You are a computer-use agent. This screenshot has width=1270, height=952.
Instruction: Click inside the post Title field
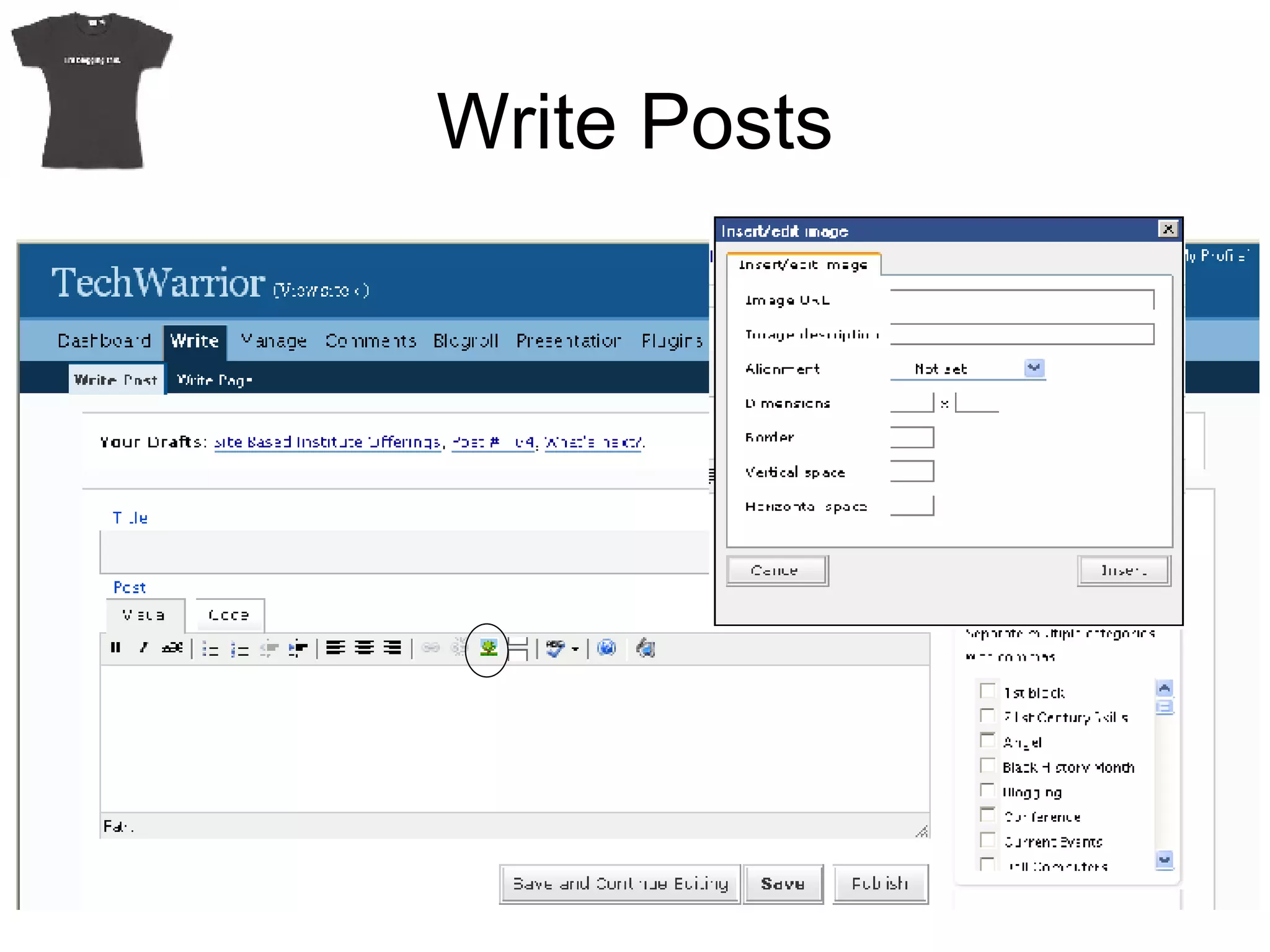(x=404, y=552)
